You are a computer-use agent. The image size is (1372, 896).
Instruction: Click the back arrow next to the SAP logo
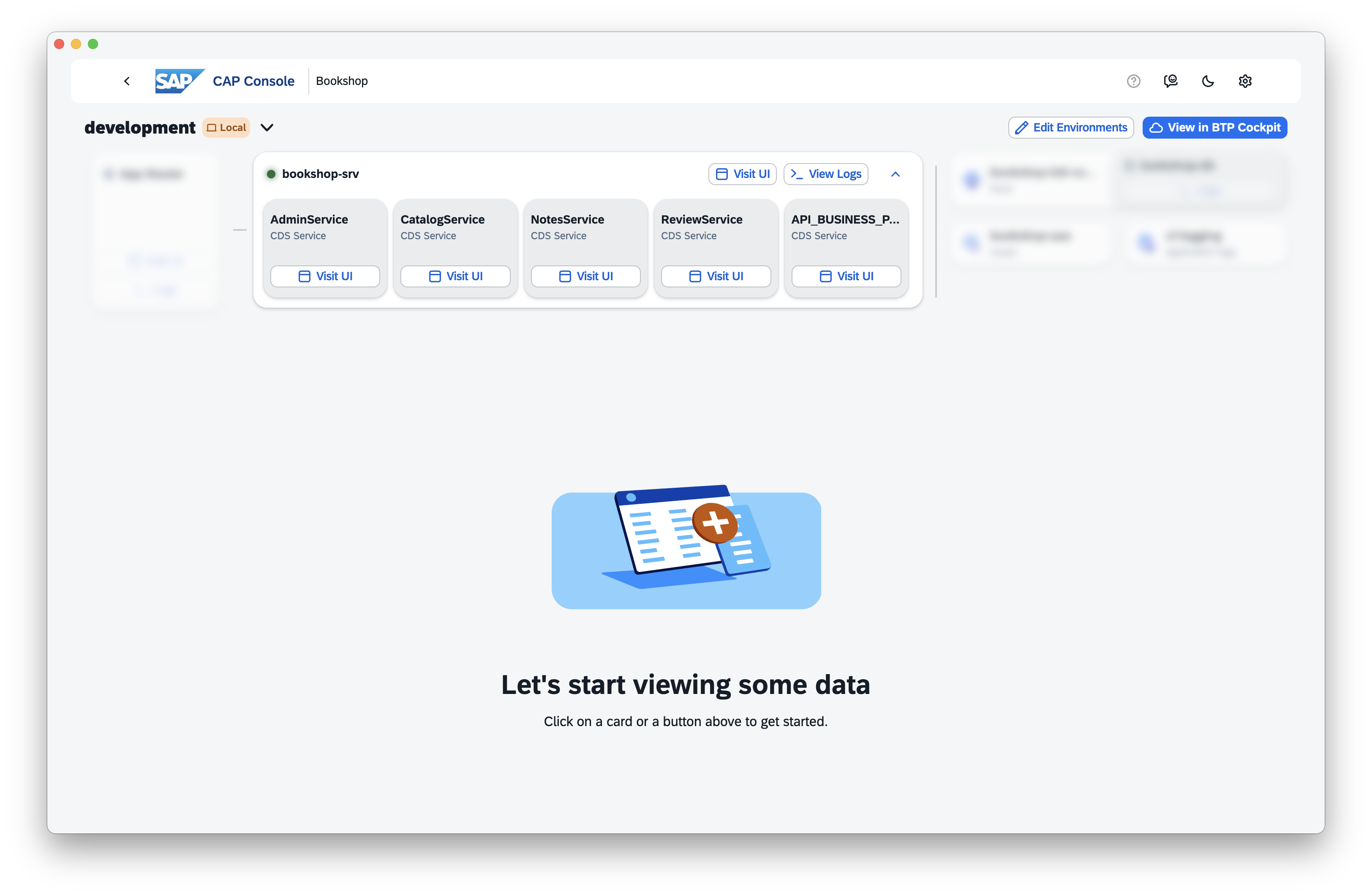point(127,81)
